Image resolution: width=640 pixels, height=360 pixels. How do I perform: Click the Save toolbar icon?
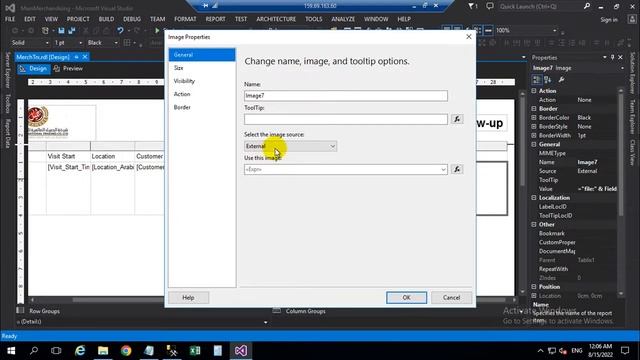[61, 31]
